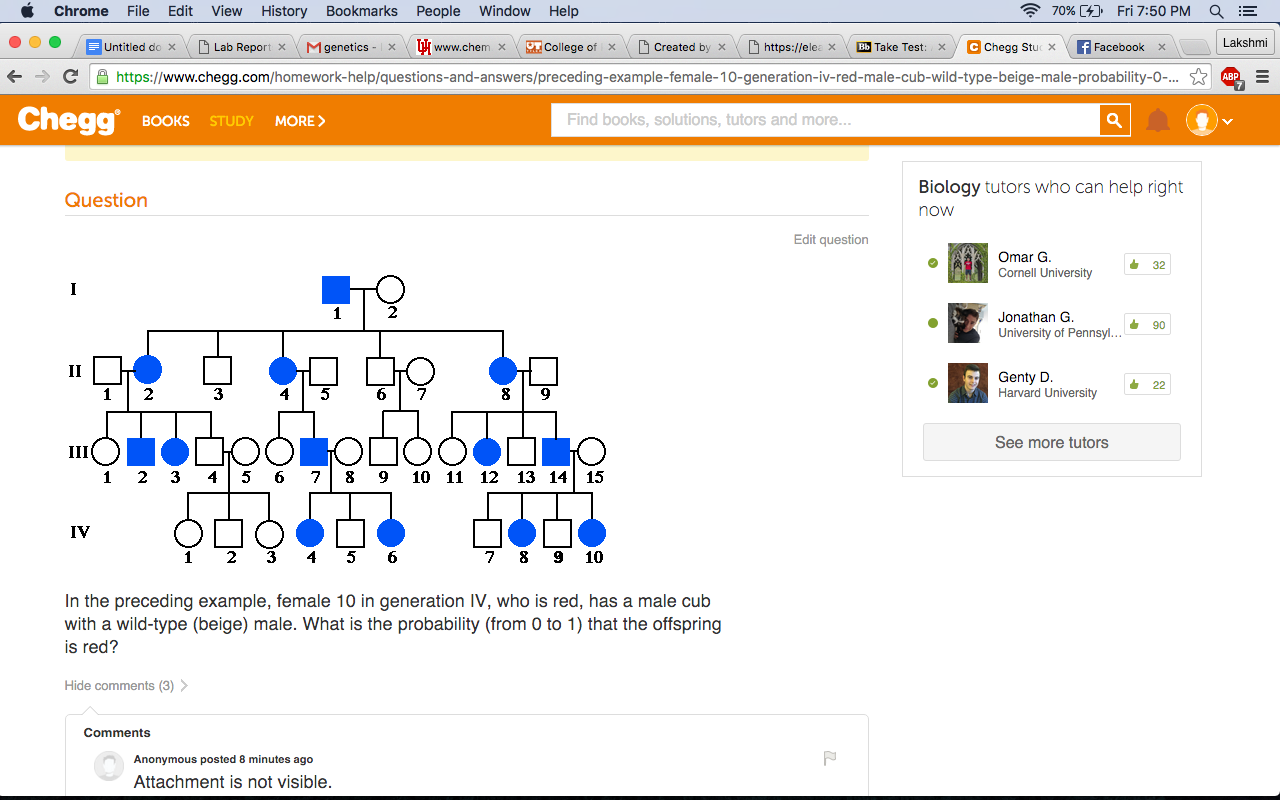Select Jonathan G. from the tutor list
The image size is (1280, 800).
click(x=1036, y=317)
